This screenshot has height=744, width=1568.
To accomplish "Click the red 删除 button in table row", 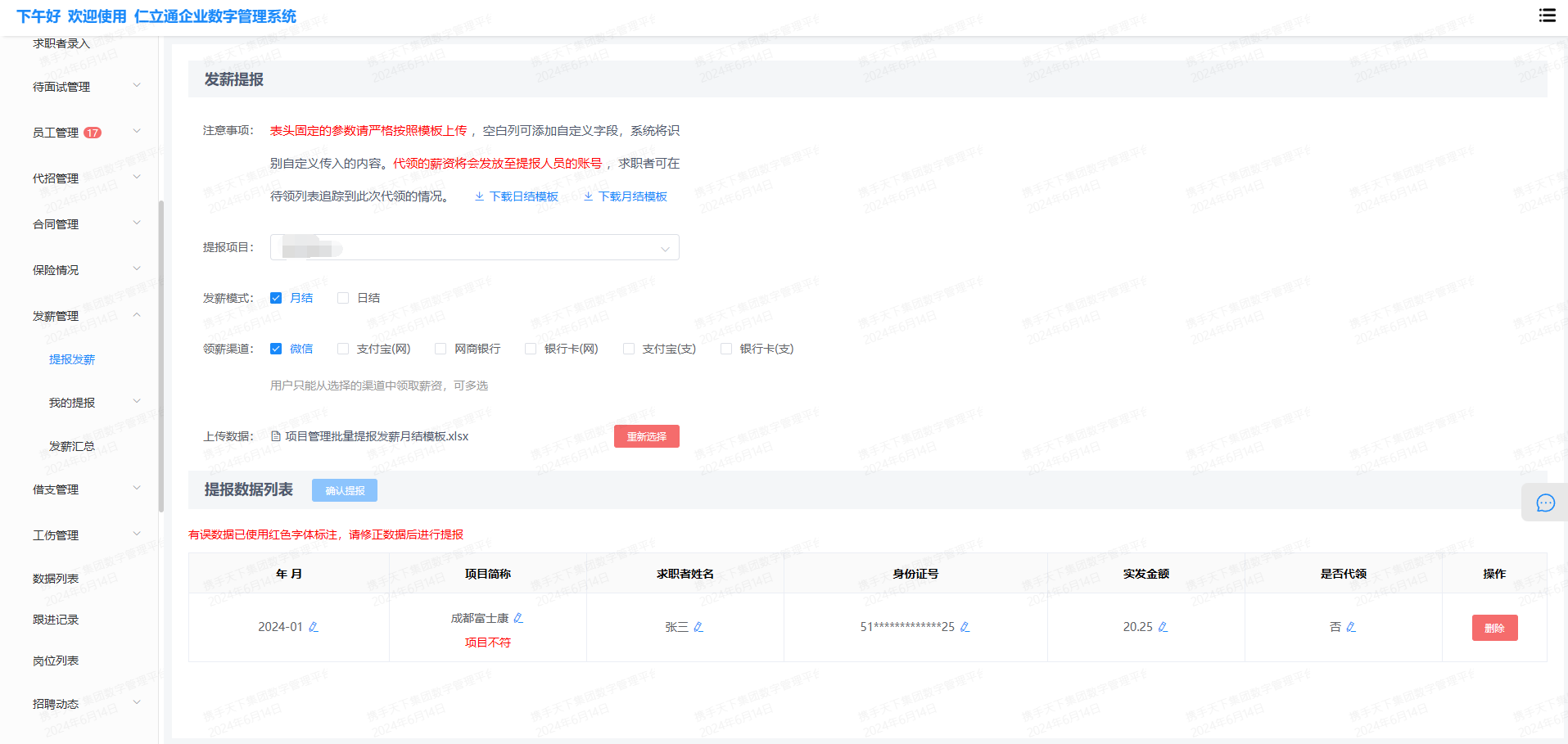I will (x=1494, y=628).
